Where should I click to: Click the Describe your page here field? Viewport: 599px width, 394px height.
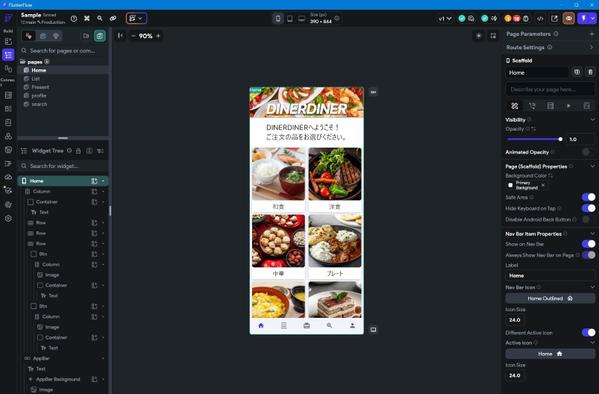pos(550,89)
